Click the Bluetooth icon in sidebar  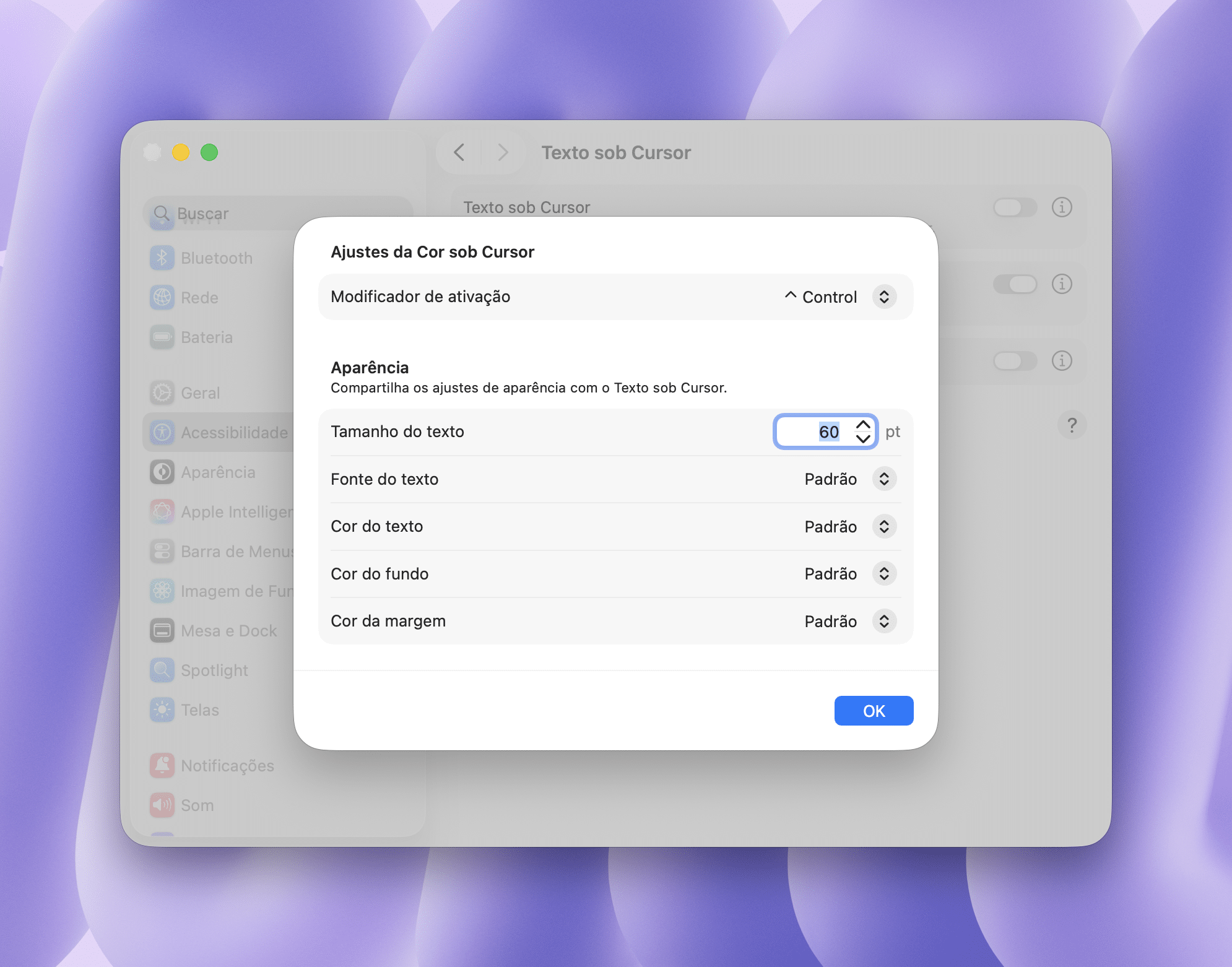(162, 258)
